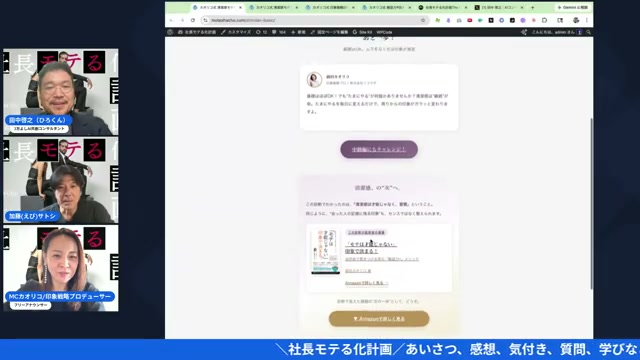Click the purple 中級編にもチャレンジ button
The image size is (640, 360).
(x=379, y=149)
